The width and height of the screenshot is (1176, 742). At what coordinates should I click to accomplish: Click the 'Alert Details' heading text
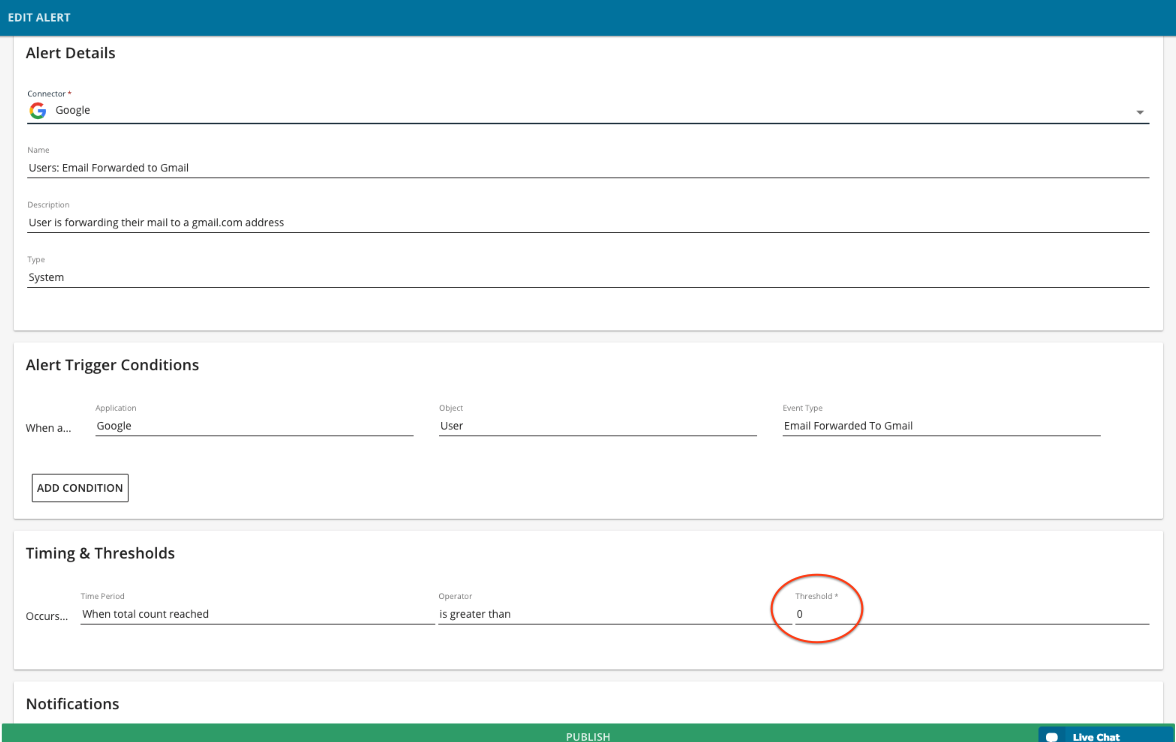[70, 53]
